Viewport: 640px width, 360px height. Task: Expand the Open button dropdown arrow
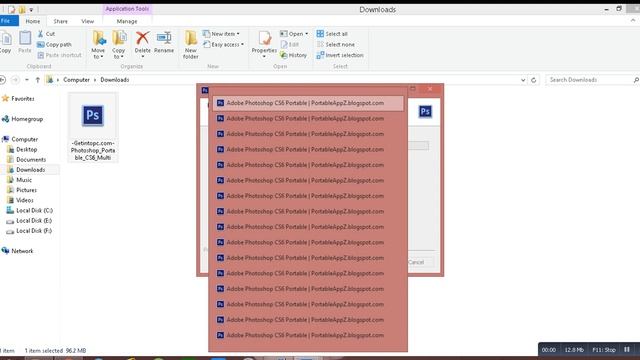[307, 34]
